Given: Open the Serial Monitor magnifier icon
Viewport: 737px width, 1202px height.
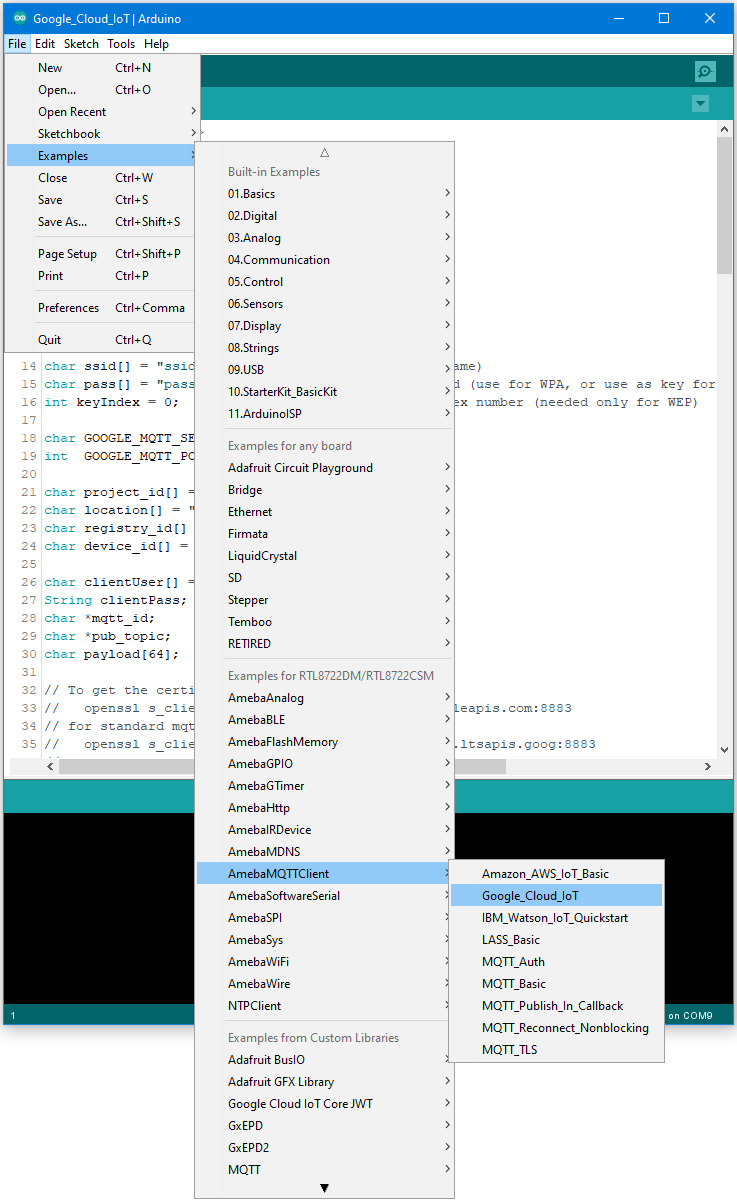Looking at the screenshot, I should coord(706,71).
